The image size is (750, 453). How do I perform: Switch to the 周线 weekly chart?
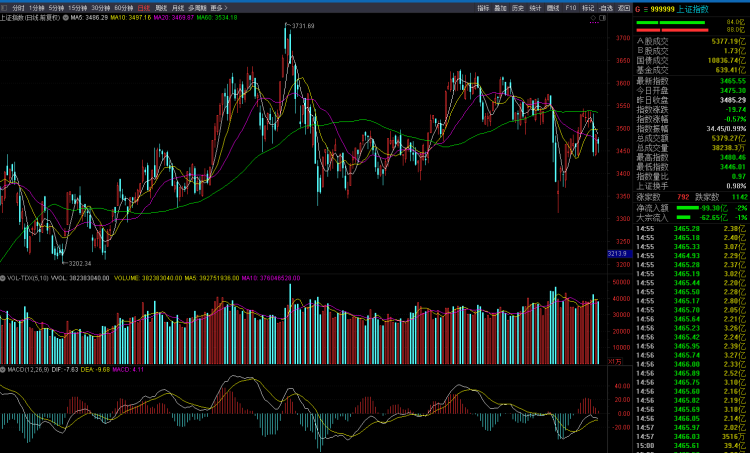click(161, 8)
